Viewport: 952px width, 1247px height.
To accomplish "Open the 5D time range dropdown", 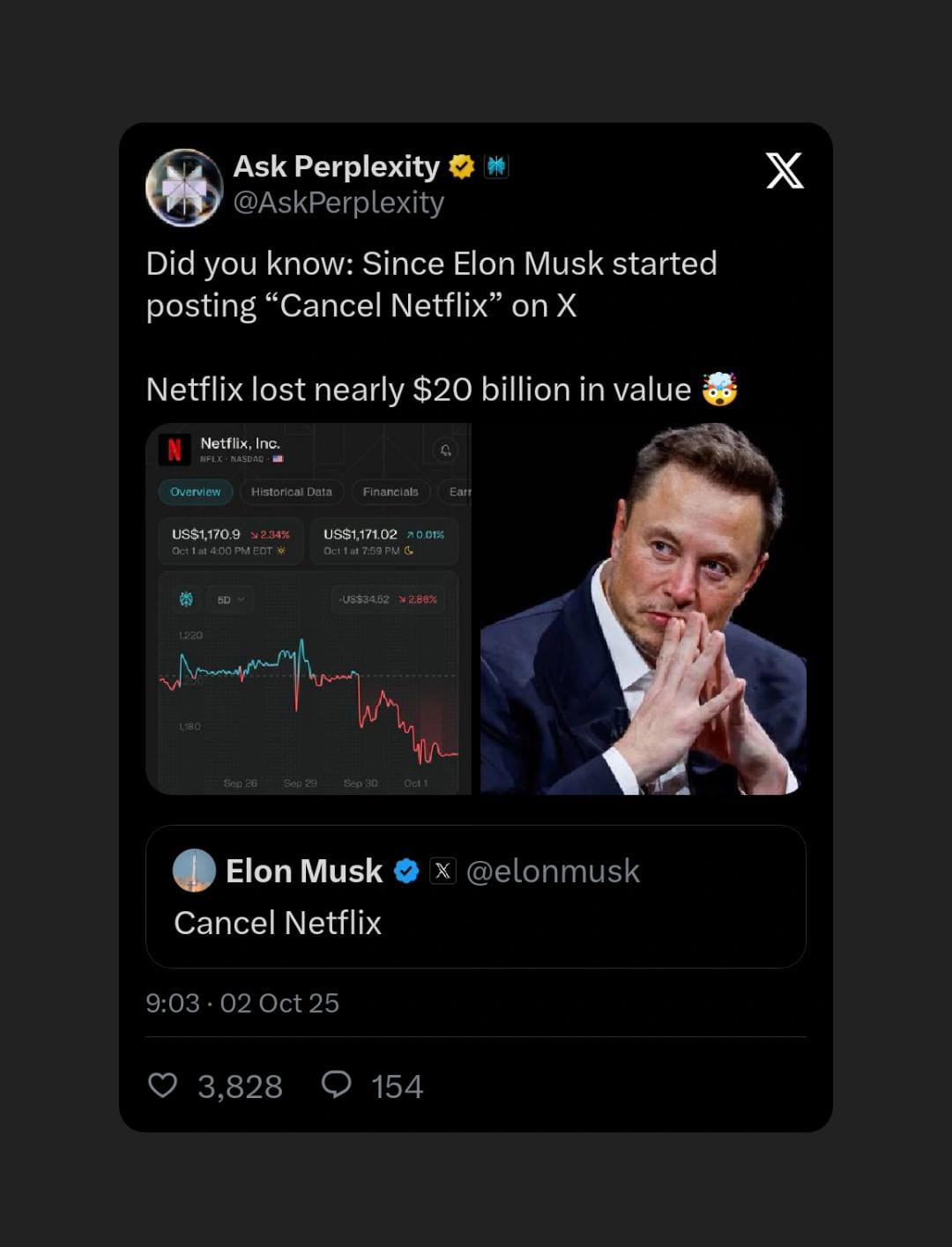I will (x=229, y=599).
